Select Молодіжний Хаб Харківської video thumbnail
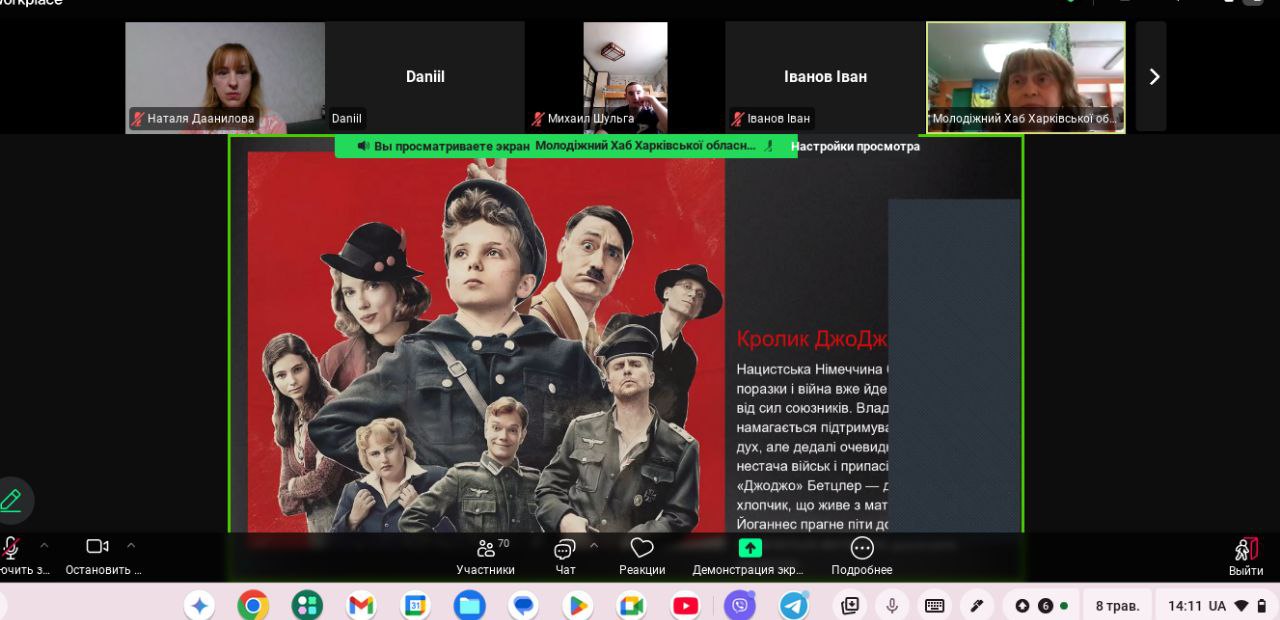This screenshot has height=620, width=1280. point(1025,77)
